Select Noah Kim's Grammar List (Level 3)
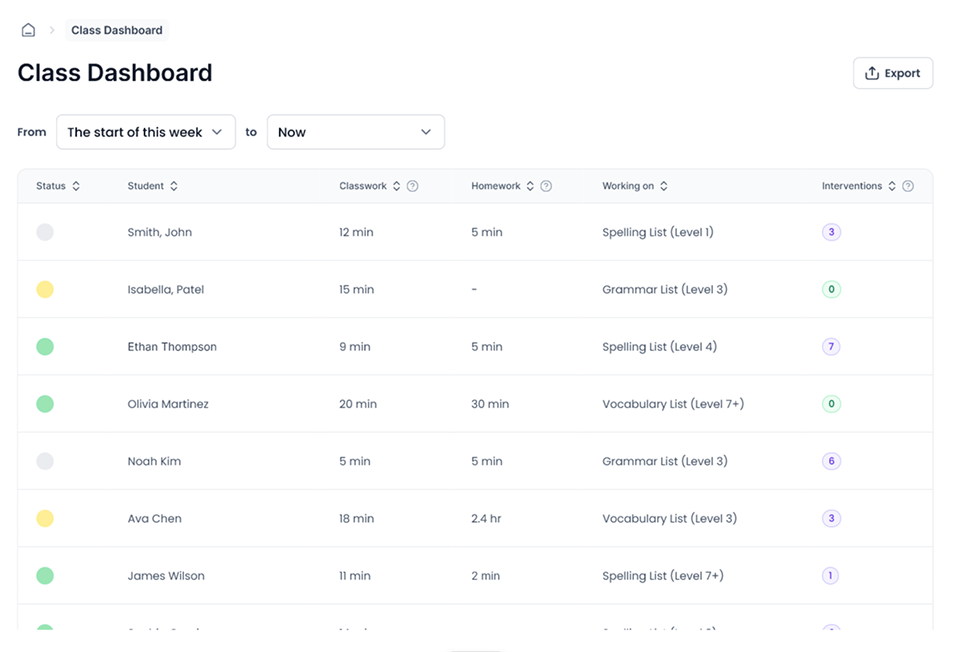Viewport: 958px width, 652px height. (x=665, y=461)
